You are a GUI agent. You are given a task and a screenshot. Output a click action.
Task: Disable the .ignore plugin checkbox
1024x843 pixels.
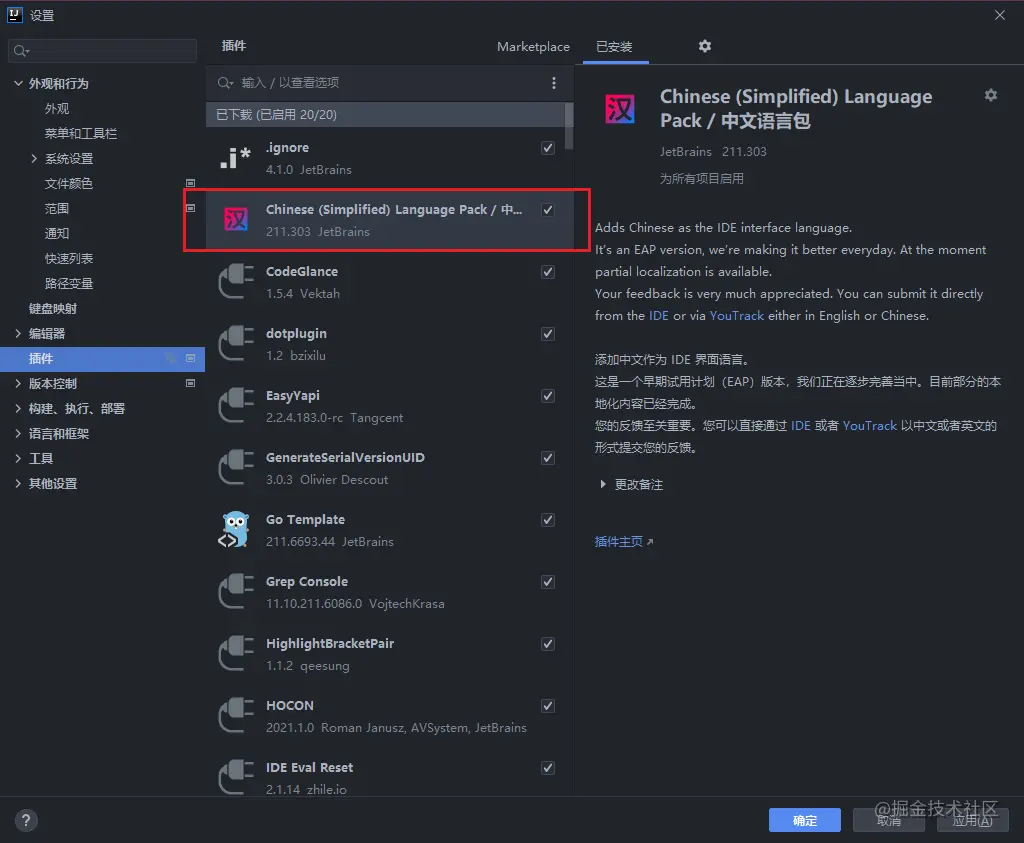pos(548,148)
